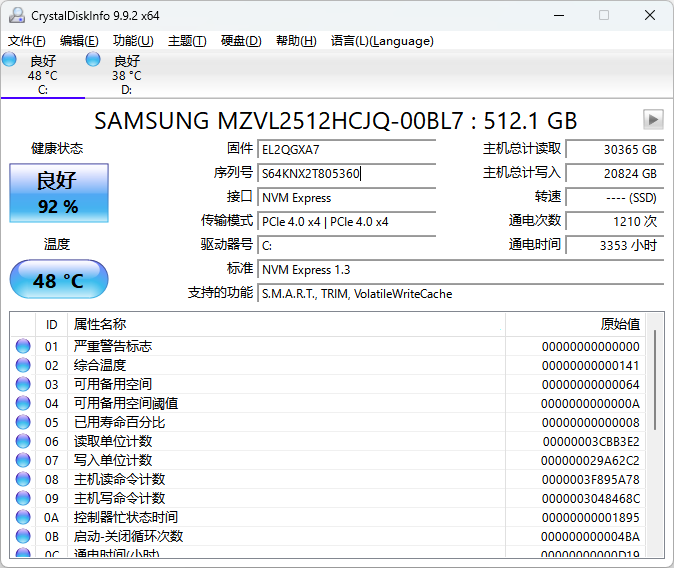The height and width of the screenshot is (568, 674).
Task: Click status orb for attribute 05 已用寿命百分比
Action: [x=23, y=422]
